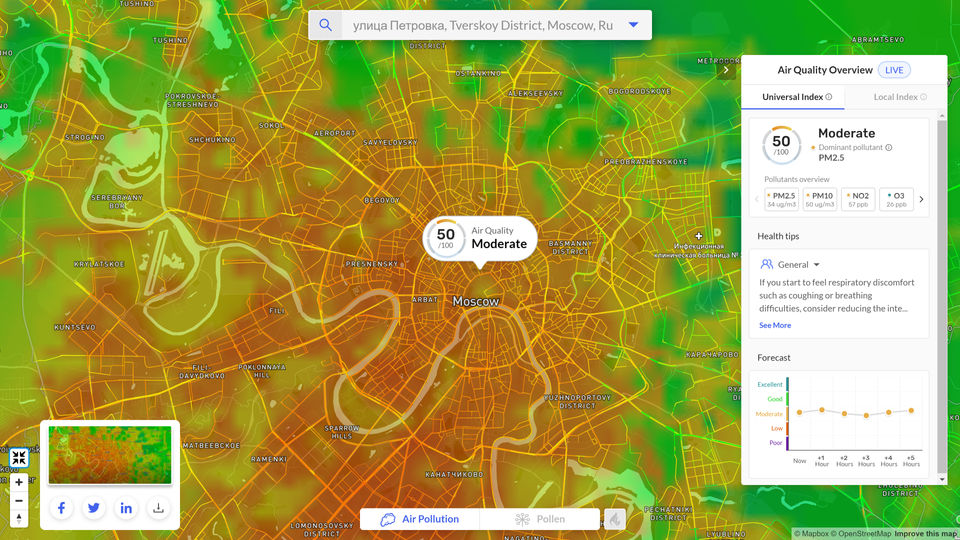Click the Poor forecast scale label
The height and width of the screenshot is (540, 960).
click(776, 443)
